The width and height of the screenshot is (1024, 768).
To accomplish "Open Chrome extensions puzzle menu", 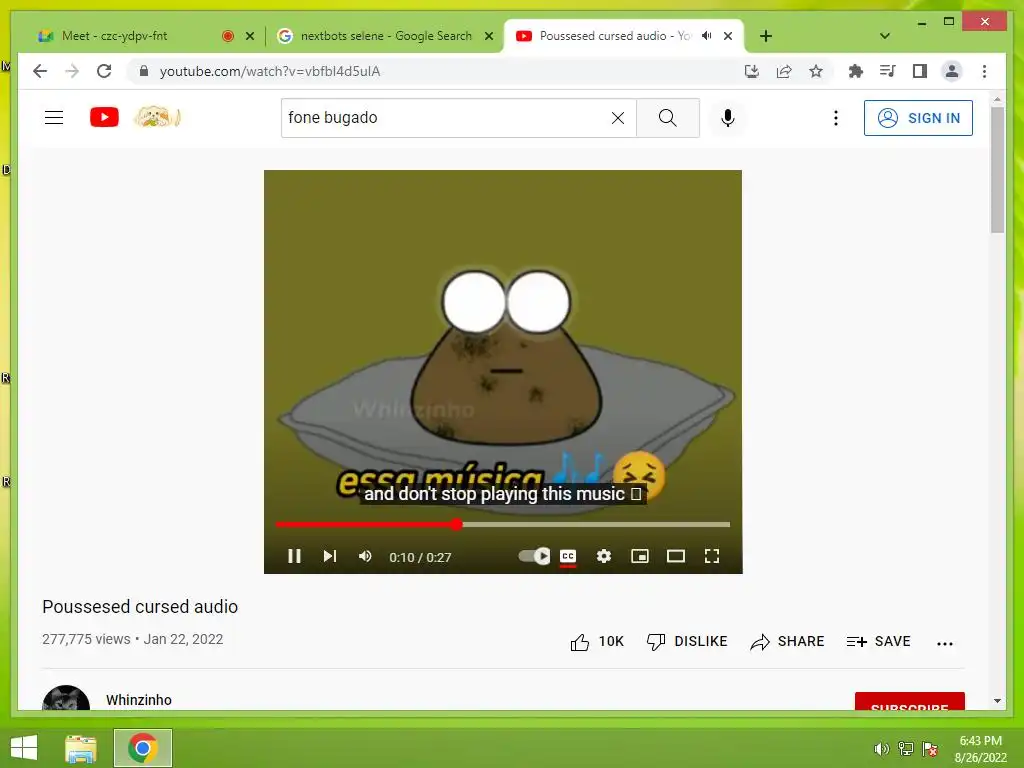I will [856, 71].
